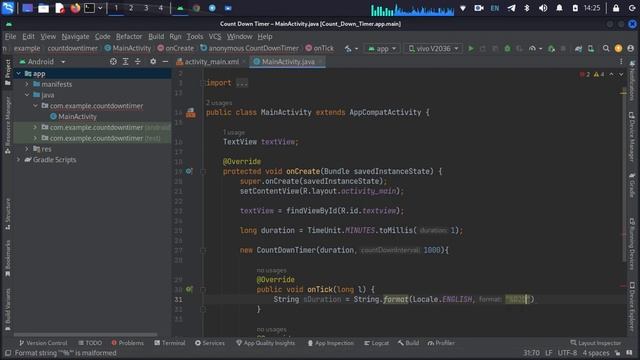Viewport: 640px width, 360px height.
Task: Open the Logcat tool window
Action: tap(376, 343)
